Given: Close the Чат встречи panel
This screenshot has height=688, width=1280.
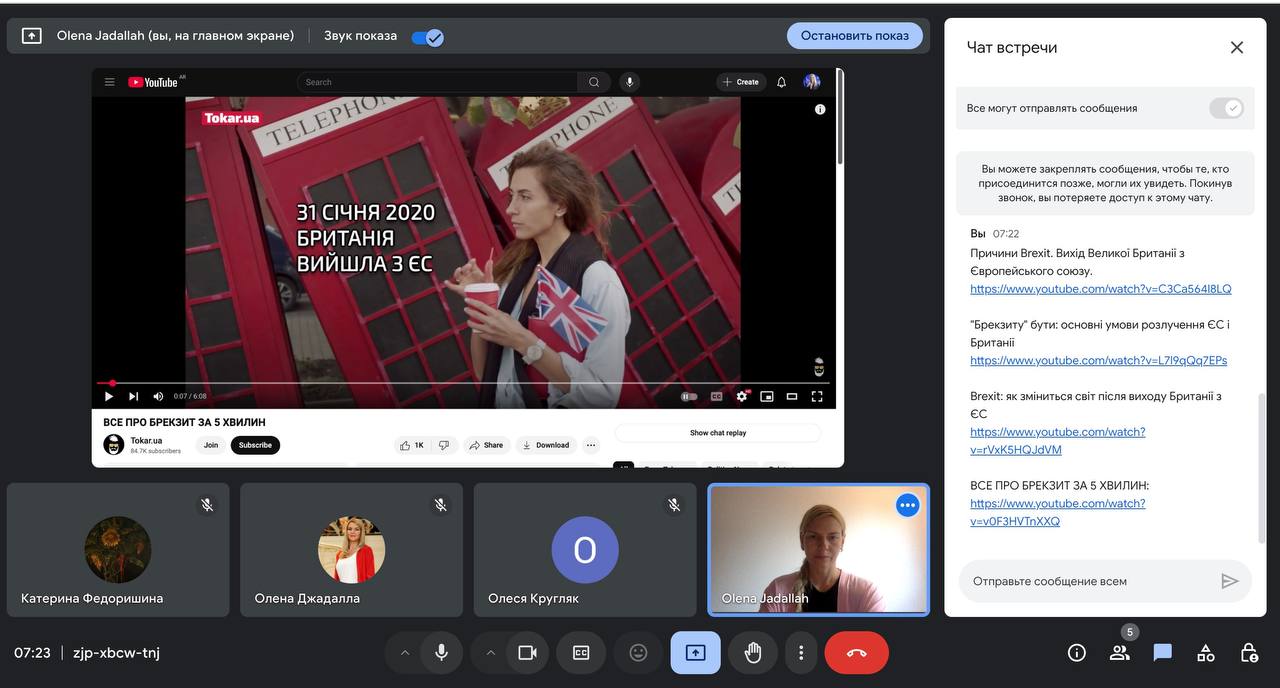Looking at the screenshot, I should pos(1237,47).
